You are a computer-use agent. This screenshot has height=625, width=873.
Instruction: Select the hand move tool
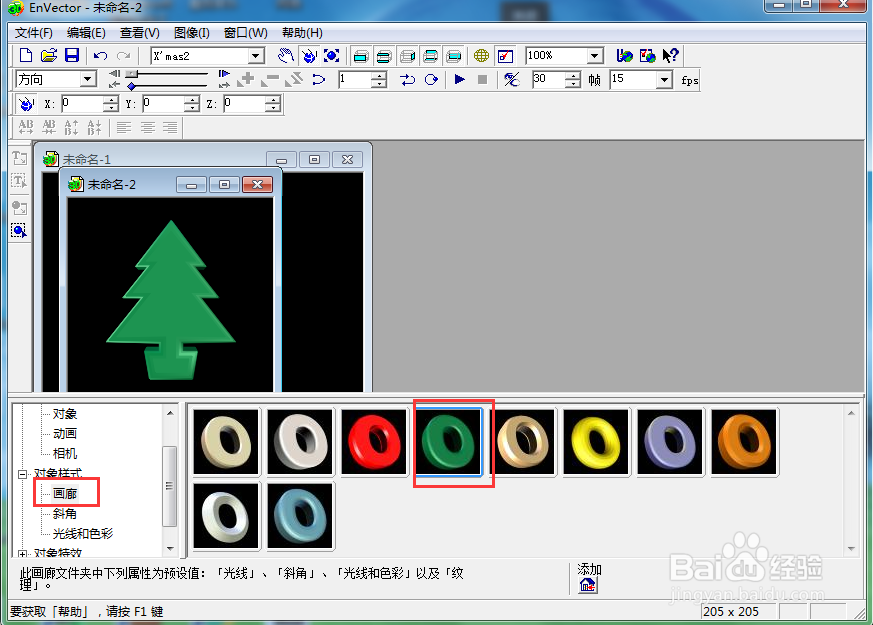click(x=286, y=56)
